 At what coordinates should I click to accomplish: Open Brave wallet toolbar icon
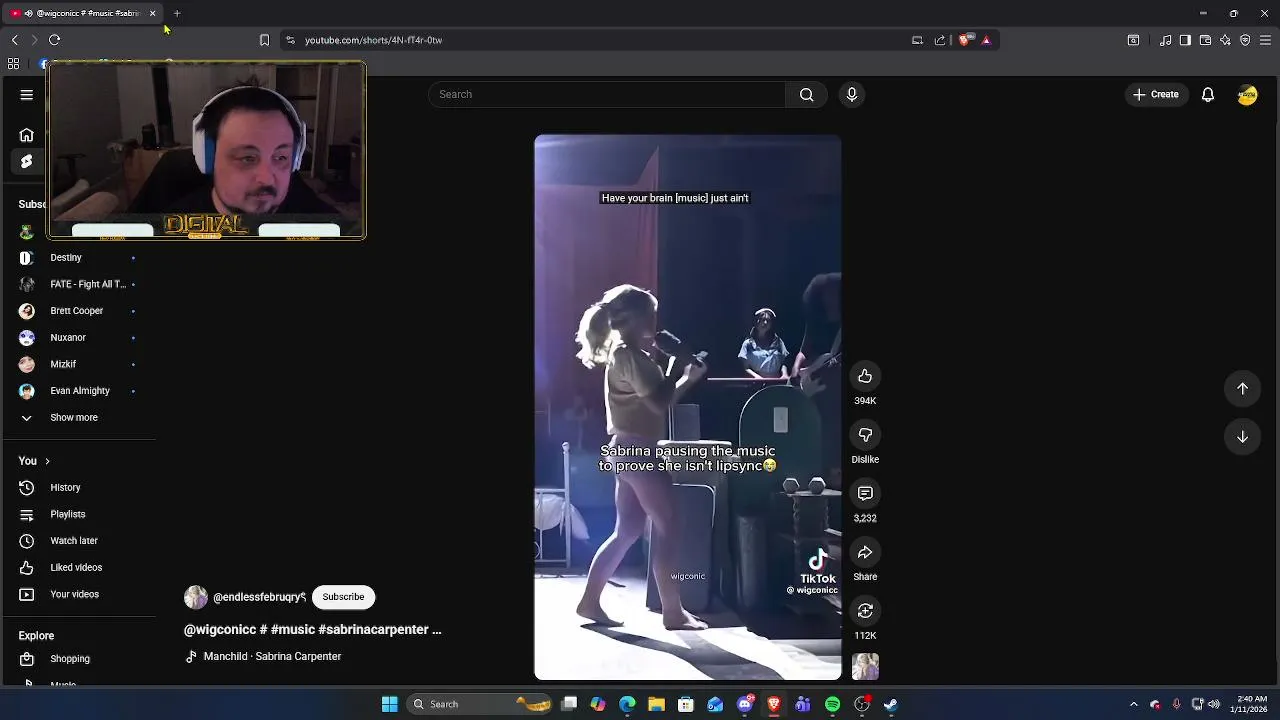pos(1205,40)
